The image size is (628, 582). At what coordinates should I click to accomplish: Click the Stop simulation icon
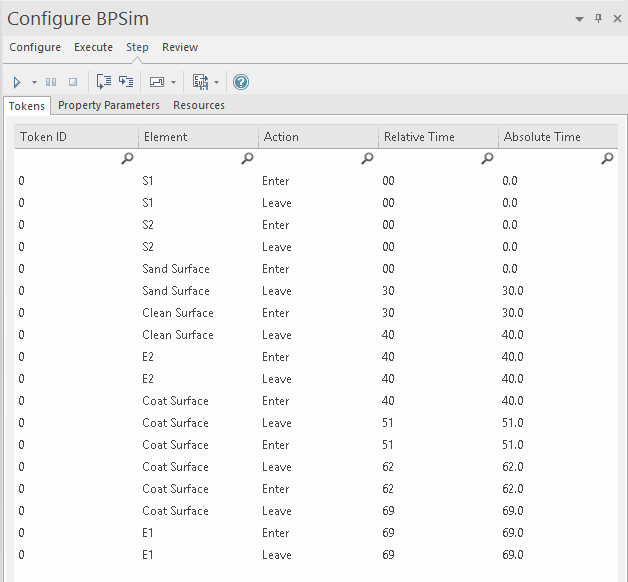pos(72,82)
